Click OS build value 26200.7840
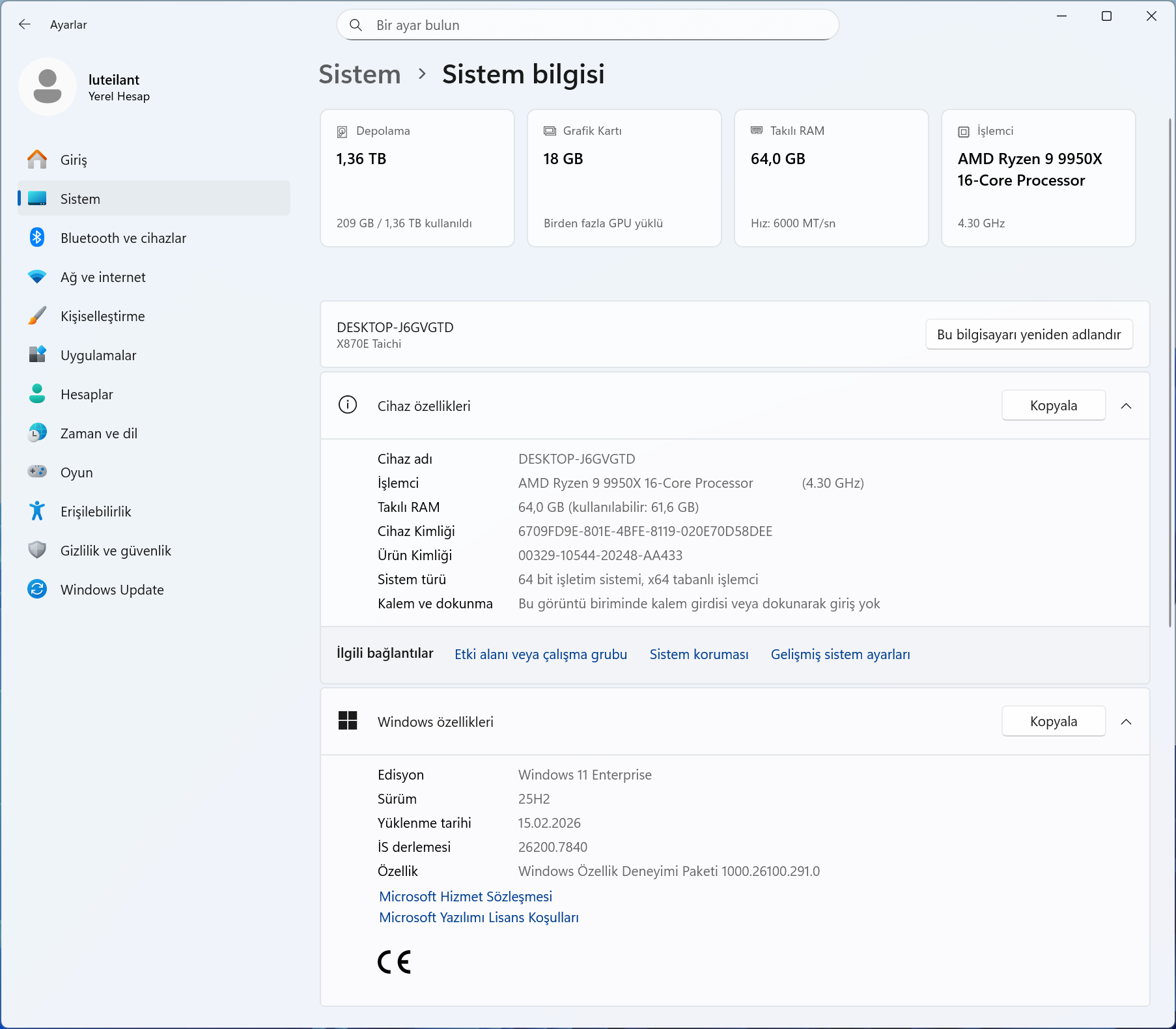The width and height of the screenshot is (1176, 1029). pyautogui.click(x=553, y=847)
